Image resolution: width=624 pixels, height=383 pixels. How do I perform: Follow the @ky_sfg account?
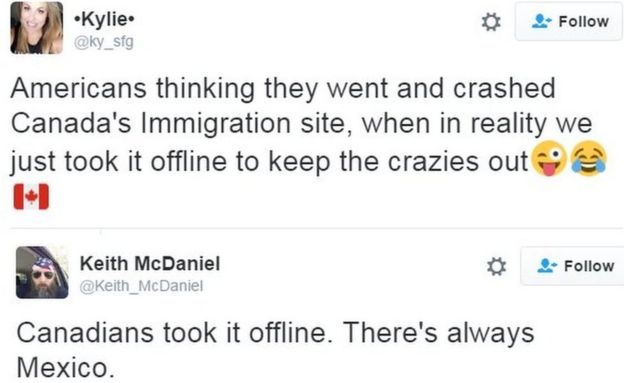click(569, 21)
